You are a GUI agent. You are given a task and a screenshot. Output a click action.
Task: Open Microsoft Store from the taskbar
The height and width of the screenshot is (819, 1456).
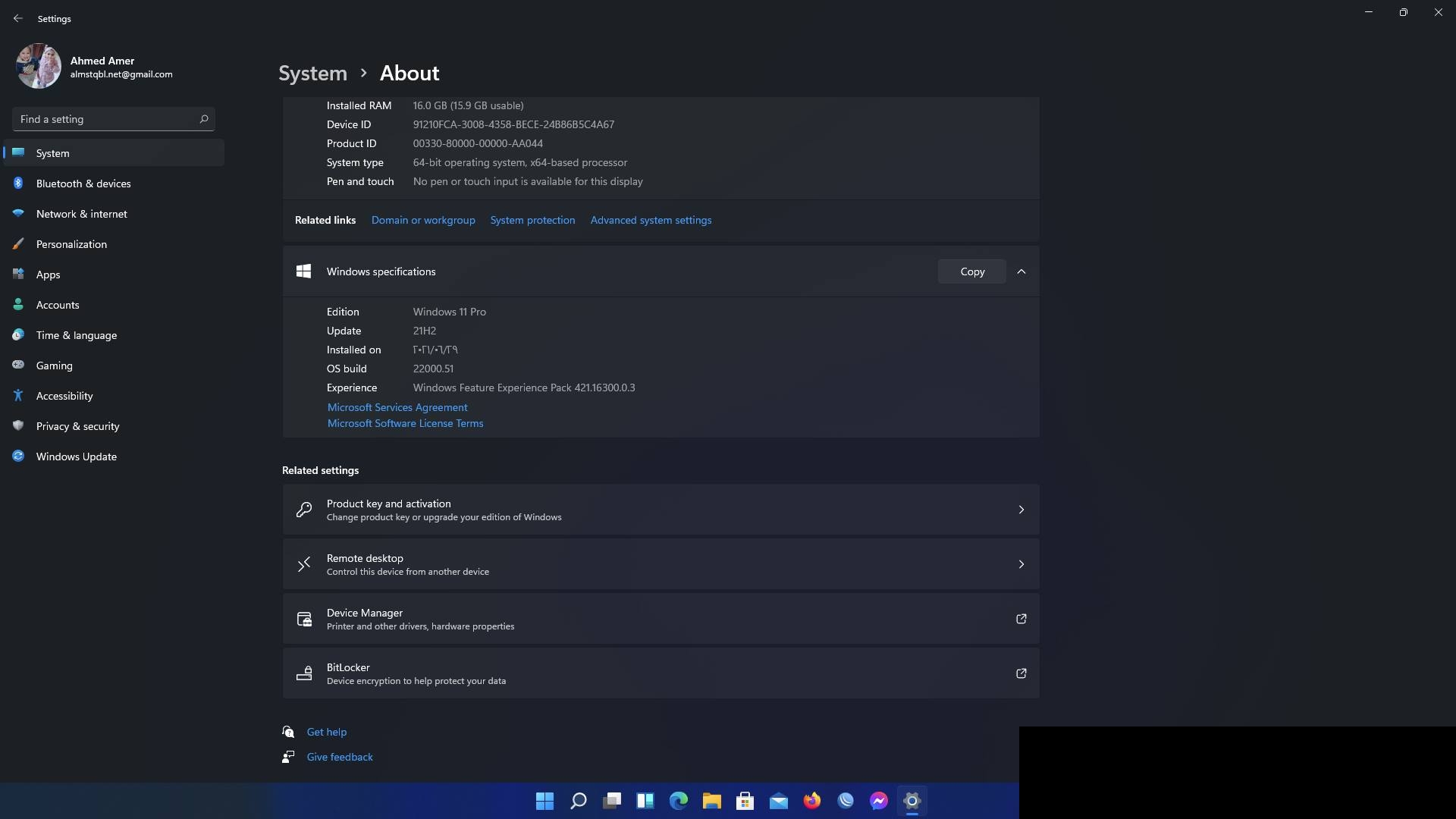(745, 801)
